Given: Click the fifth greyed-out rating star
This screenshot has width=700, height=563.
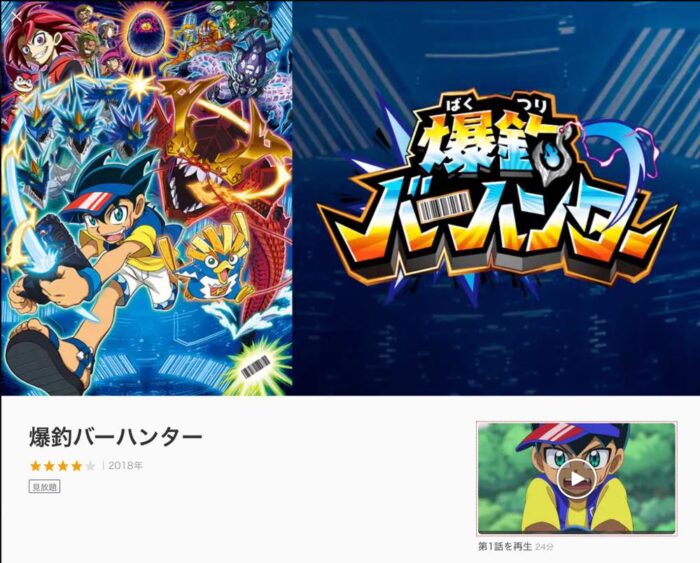Looking at the screenshot, I should tap(90, 466).
